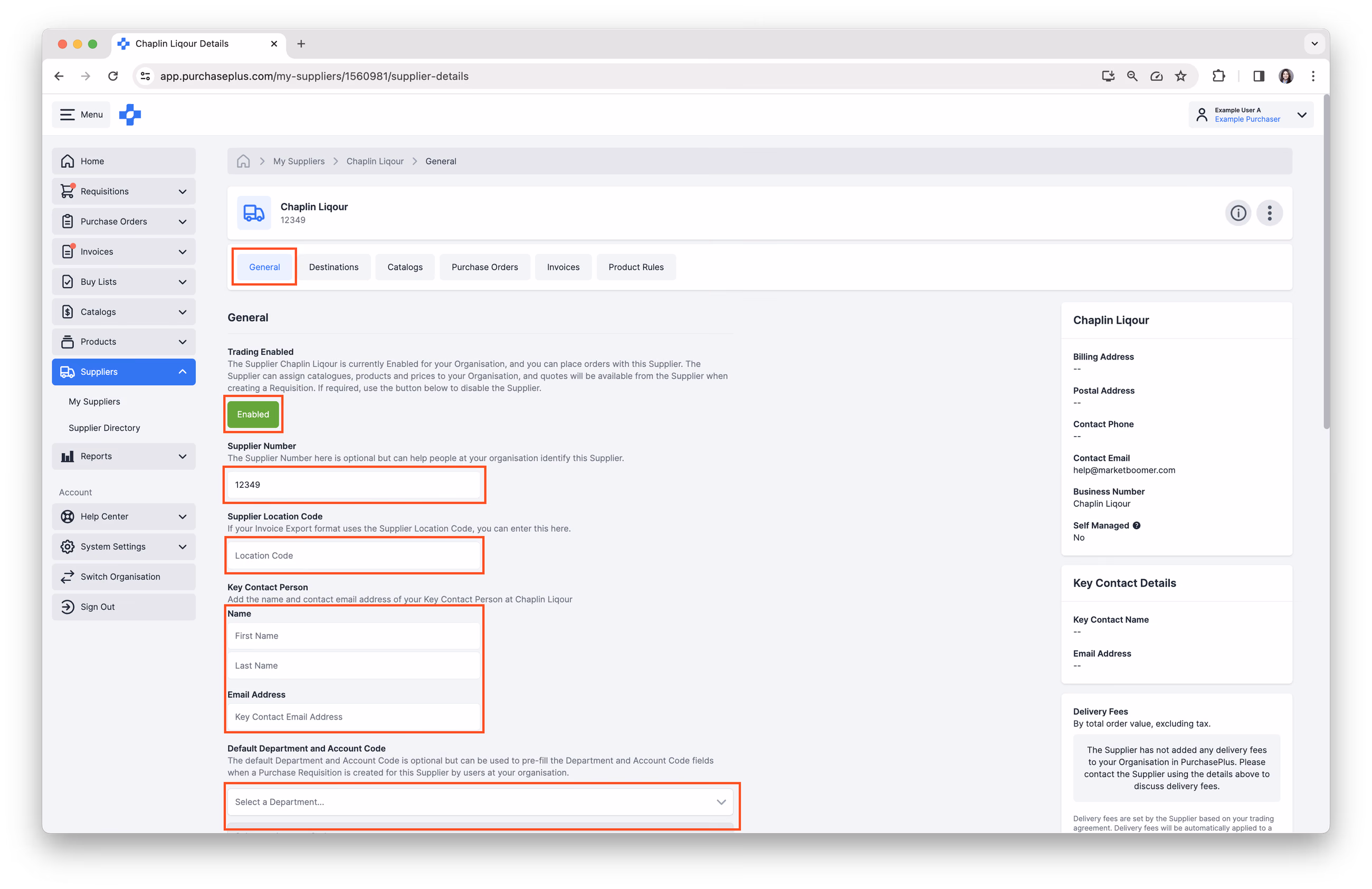The width and height of the screenshot is (1372, 889).
Task: Open the Chrome profile avatar
Action: [1285, 76]
